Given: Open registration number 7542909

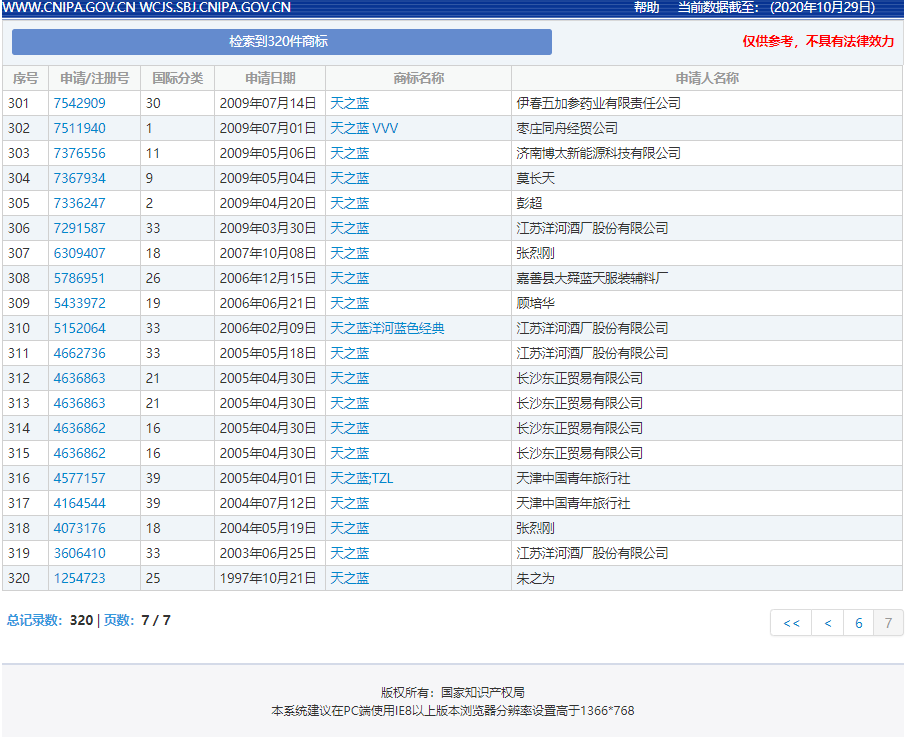Looking at the screenshot, I should pyautogui.click(x=79, y=103).
